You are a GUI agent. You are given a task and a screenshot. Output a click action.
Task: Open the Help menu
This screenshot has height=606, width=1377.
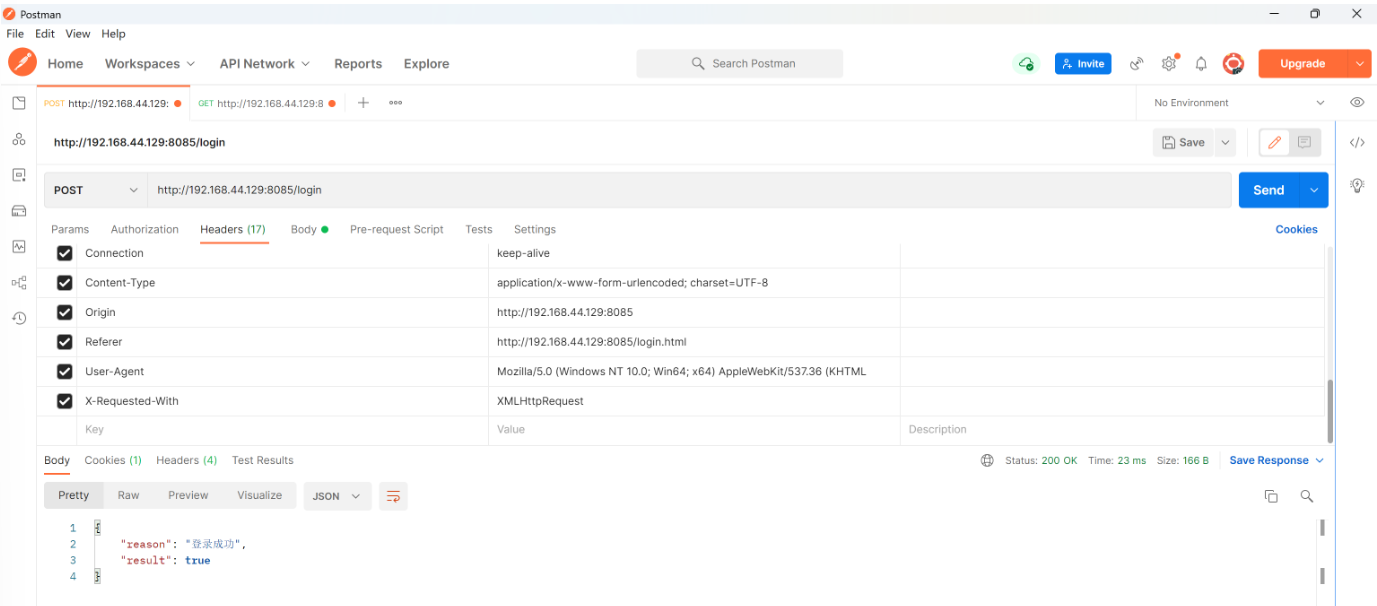(x=114, y=34)
